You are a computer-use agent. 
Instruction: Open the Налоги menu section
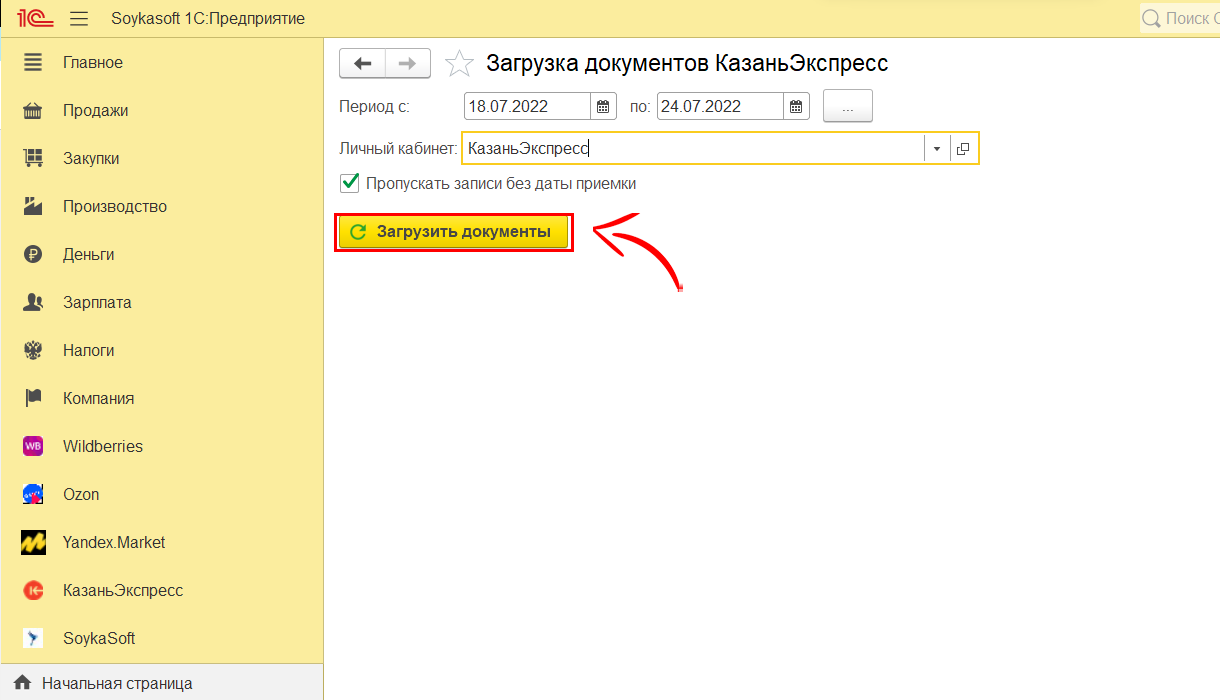(89, 351)
